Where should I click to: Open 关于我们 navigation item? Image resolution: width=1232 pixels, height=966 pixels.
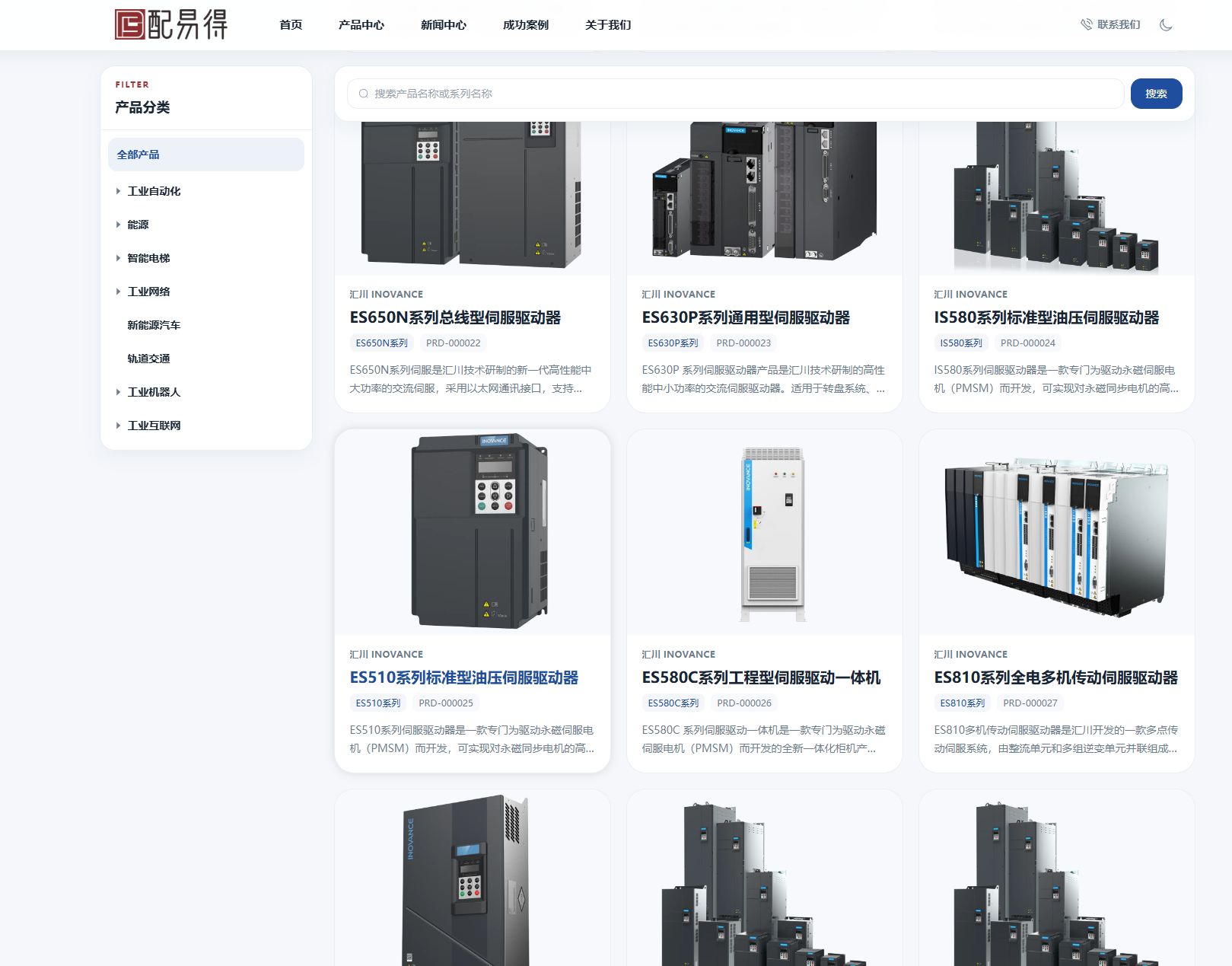point(608,24)
